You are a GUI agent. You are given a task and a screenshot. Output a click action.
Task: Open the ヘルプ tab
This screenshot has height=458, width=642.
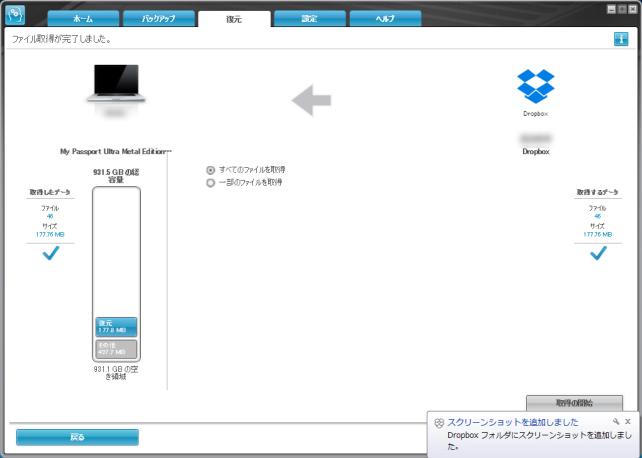pyautogui.click(x=385, y=19)
